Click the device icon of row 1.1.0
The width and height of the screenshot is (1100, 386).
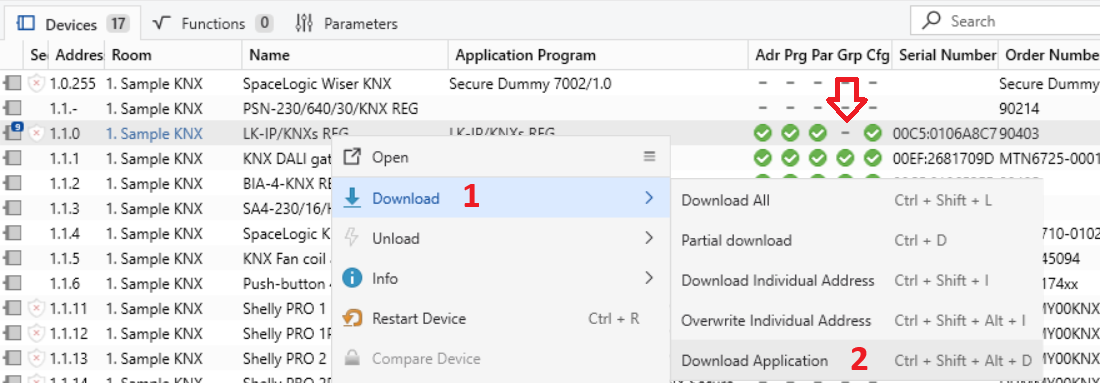point(13,133)
